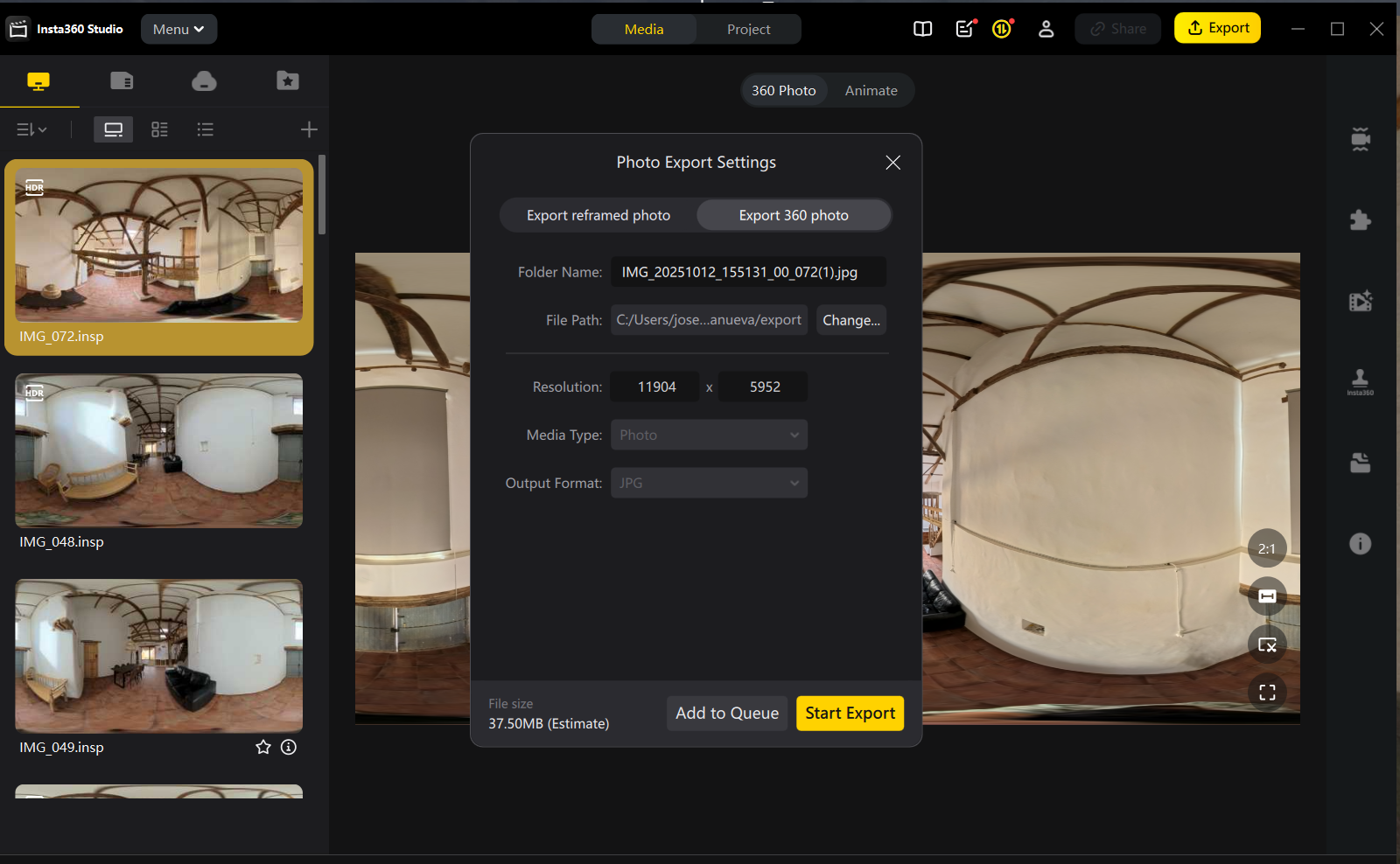Switch to Export reframed photo mode
The width and height of the screenshot is (1400, 864).
point(598,215)
